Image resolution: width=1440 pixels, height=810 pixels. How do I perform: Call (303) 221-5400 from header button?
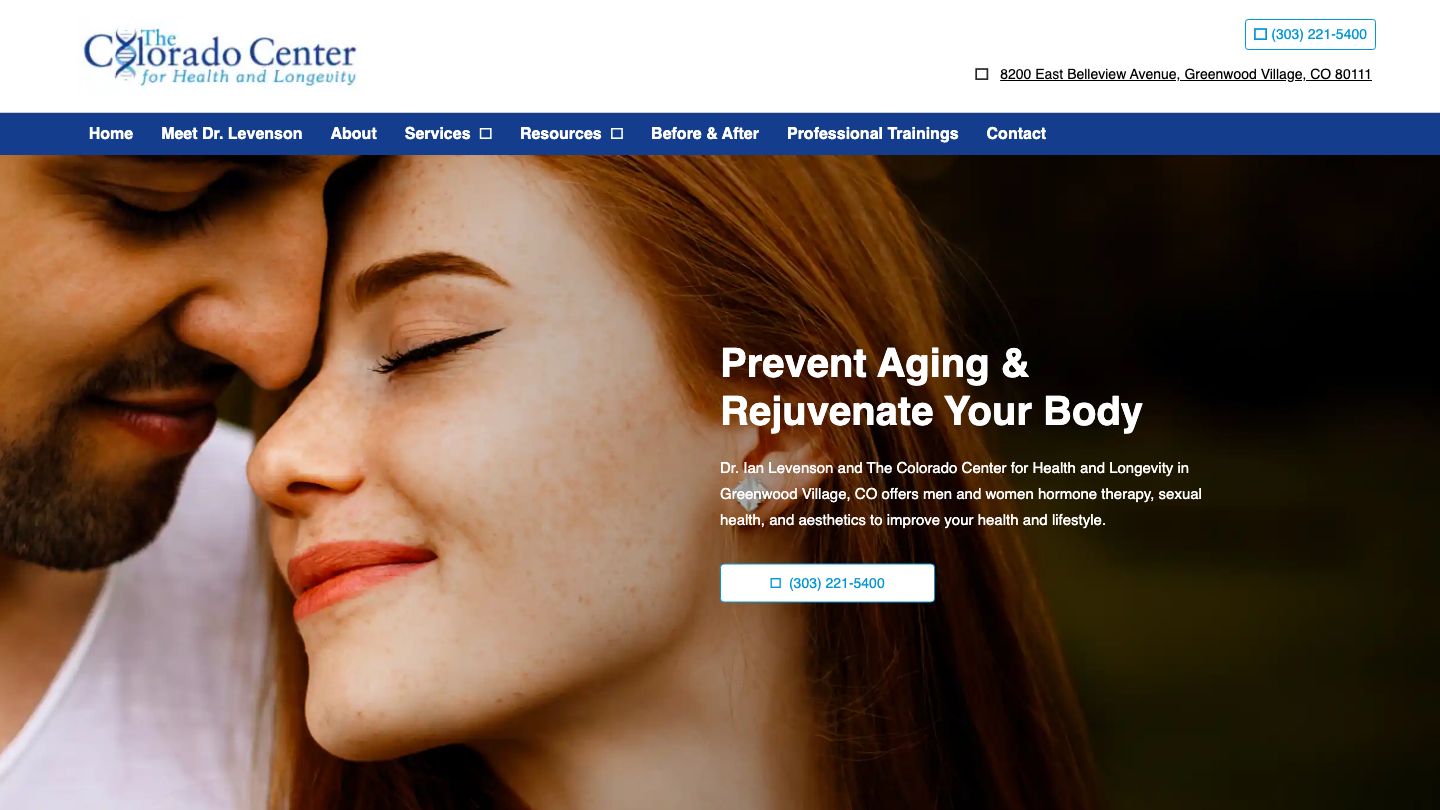(x=1310, y=34)
